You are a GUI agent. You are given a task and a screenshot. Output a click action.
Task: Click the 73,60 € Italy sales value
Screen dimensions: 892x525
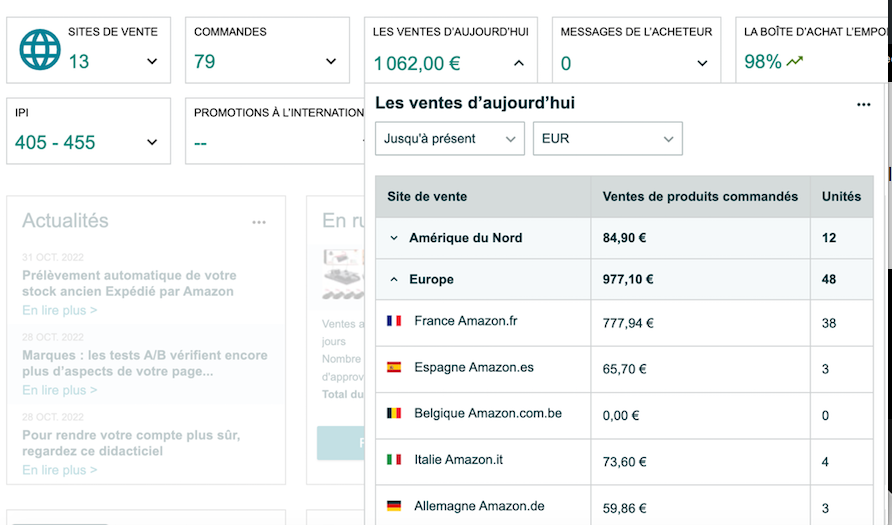tap(625, 462)
